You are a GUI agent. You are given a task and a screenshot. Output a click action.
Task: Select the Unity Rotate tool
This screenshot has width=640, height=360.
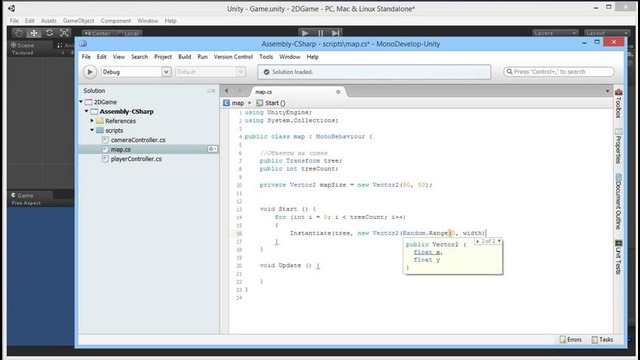pos(49,33)
